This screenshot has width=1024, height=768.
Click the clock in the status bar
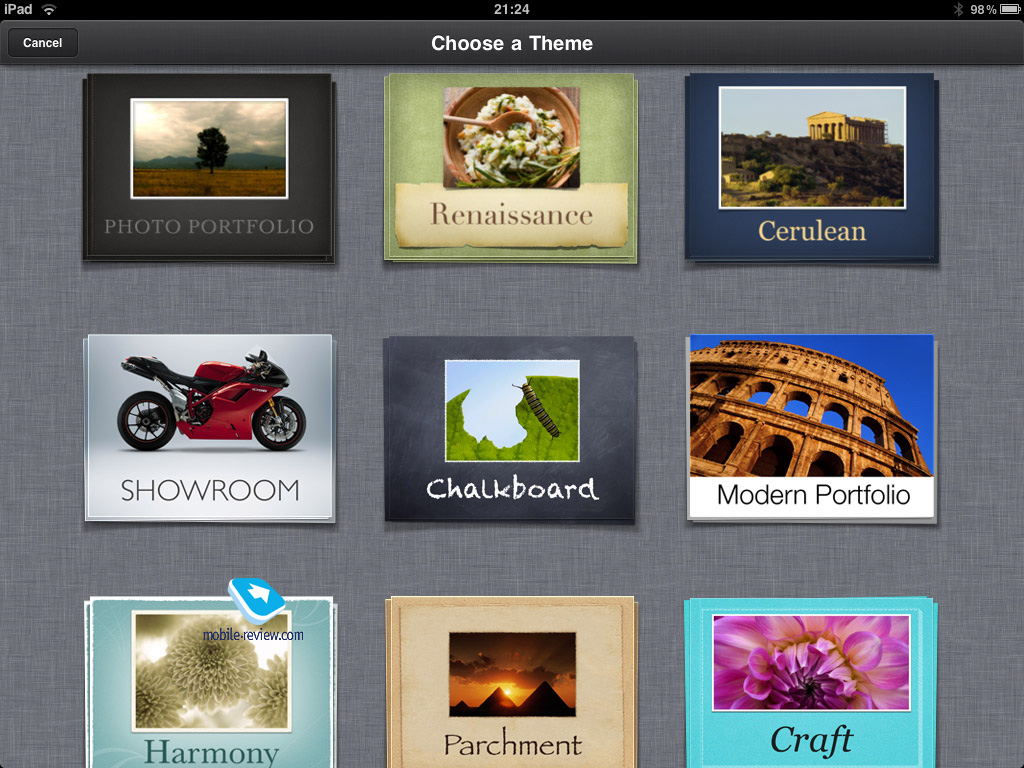(511, 9)
